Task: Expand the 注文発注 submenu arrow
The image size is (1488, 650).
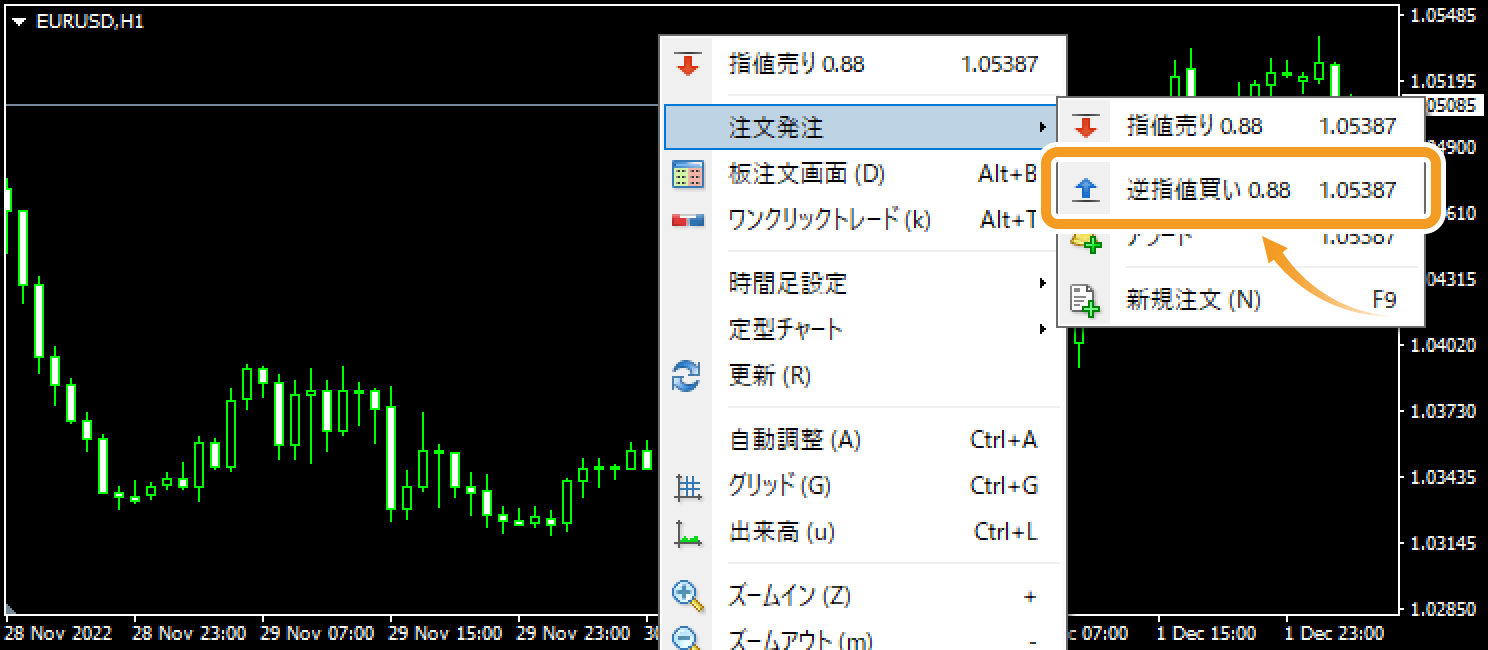Action: (1042, 127)
